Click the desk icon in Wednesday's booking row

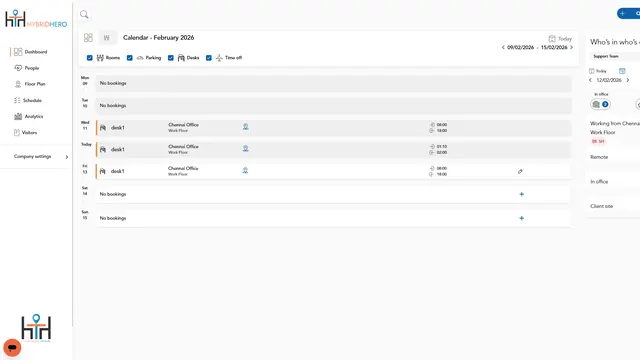(103, 128)
